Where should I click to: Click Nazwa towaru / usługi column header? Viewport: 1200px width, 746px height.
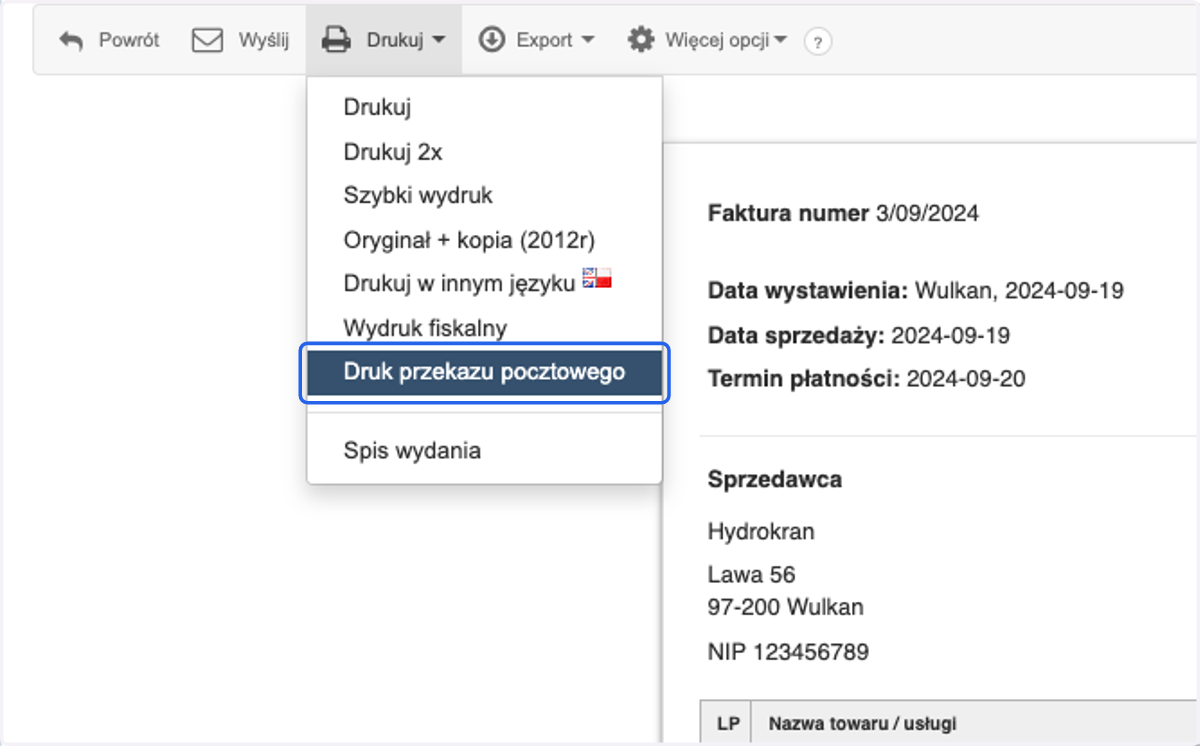pyautogui.click(x=863, y=723)
